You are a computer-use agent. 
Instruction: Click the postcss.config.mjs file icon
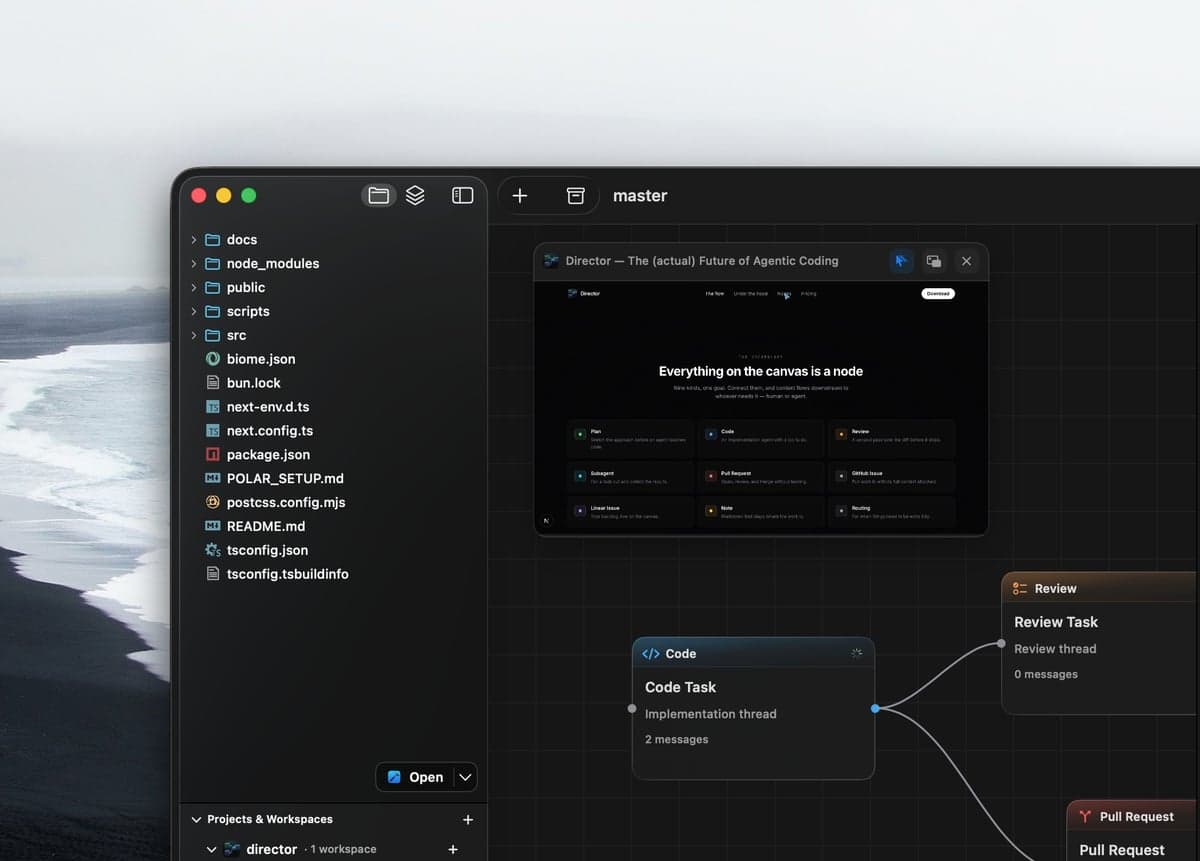212,503
